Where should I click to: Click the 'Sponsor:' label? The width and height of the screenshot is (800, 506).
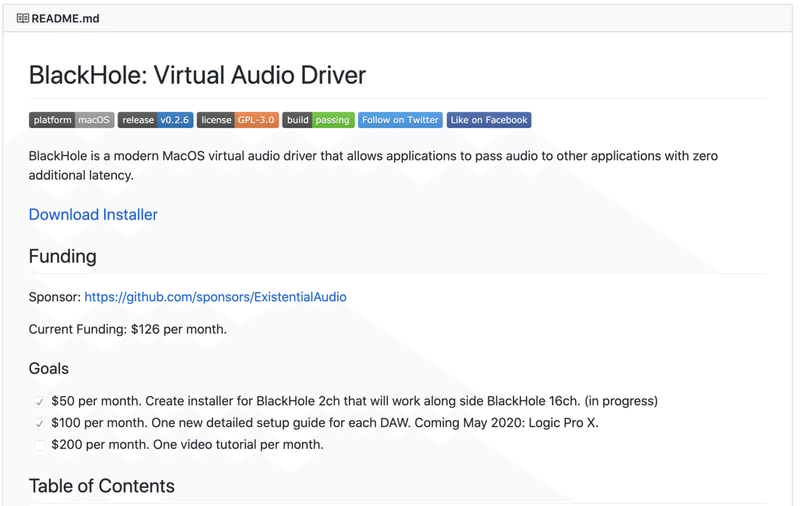tap(55, 297)
